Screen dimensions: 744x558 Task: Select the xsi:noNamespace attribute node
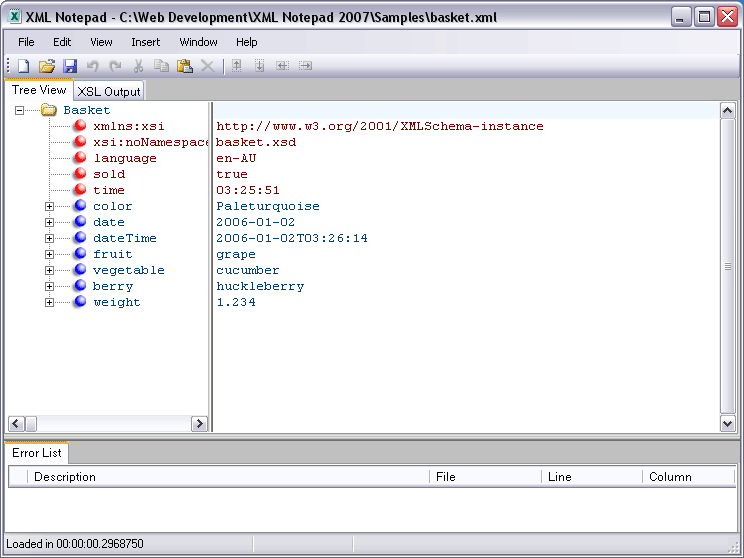coord(150,142)
